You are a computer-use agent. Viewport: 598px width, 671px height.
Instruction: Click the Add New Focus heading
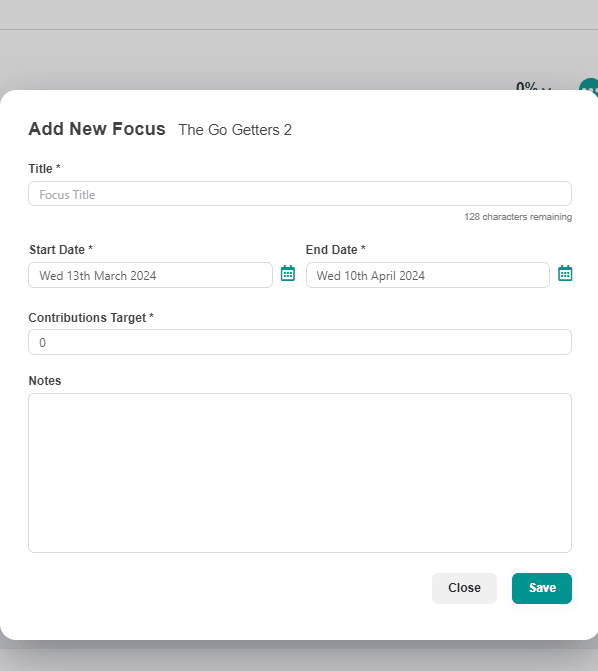click(97, 129)
